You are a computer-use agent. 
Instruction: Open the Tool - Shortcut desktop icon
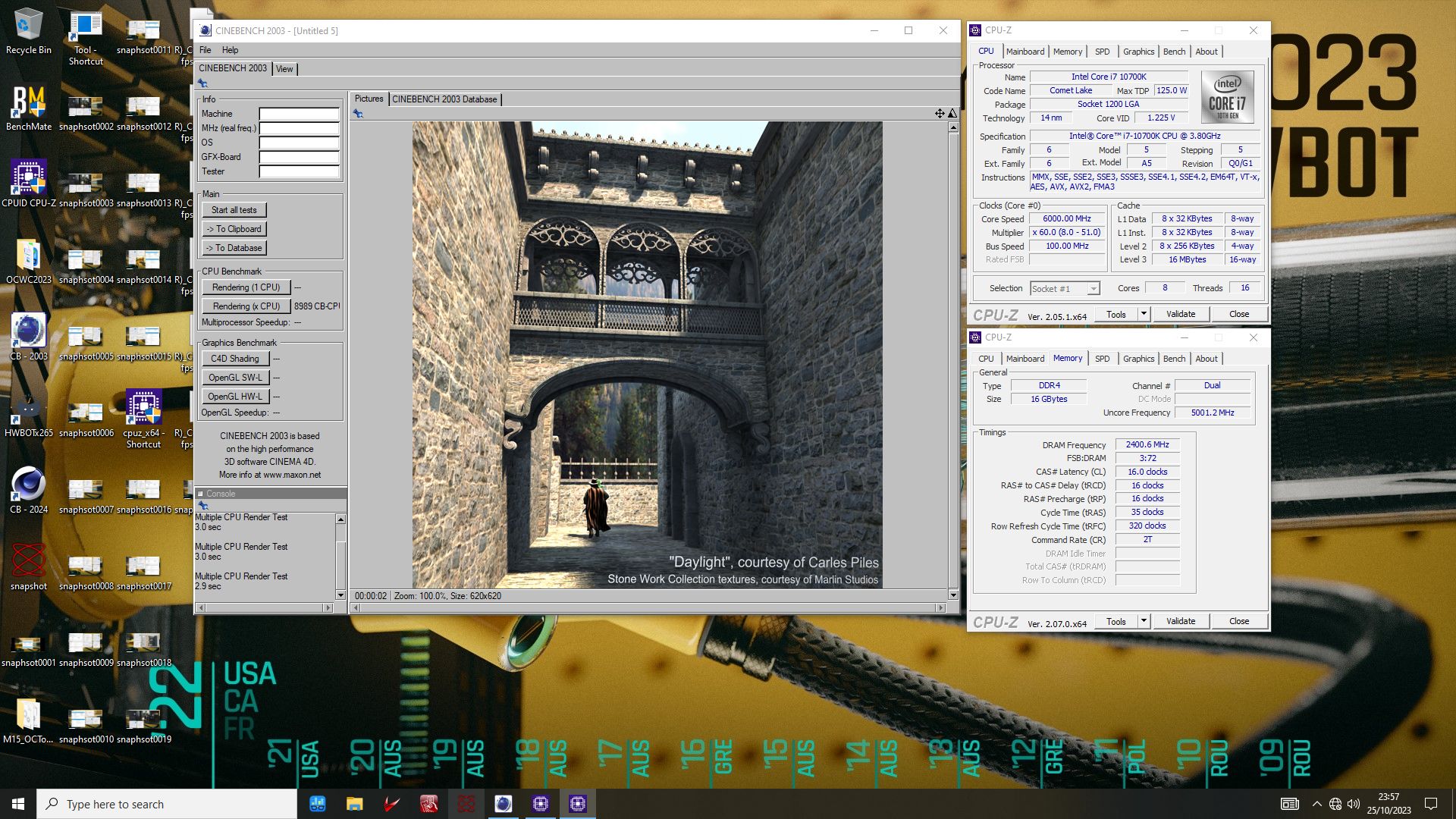tap(86, 36)
